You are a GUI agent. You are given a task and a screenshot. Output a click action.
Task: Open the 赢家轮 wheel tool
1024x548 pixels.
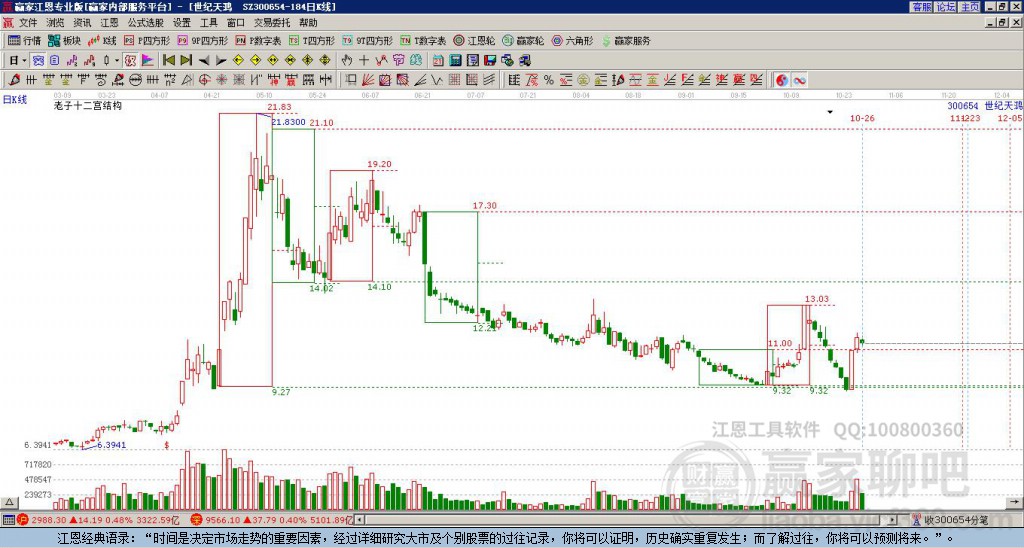tap(523, 40)
